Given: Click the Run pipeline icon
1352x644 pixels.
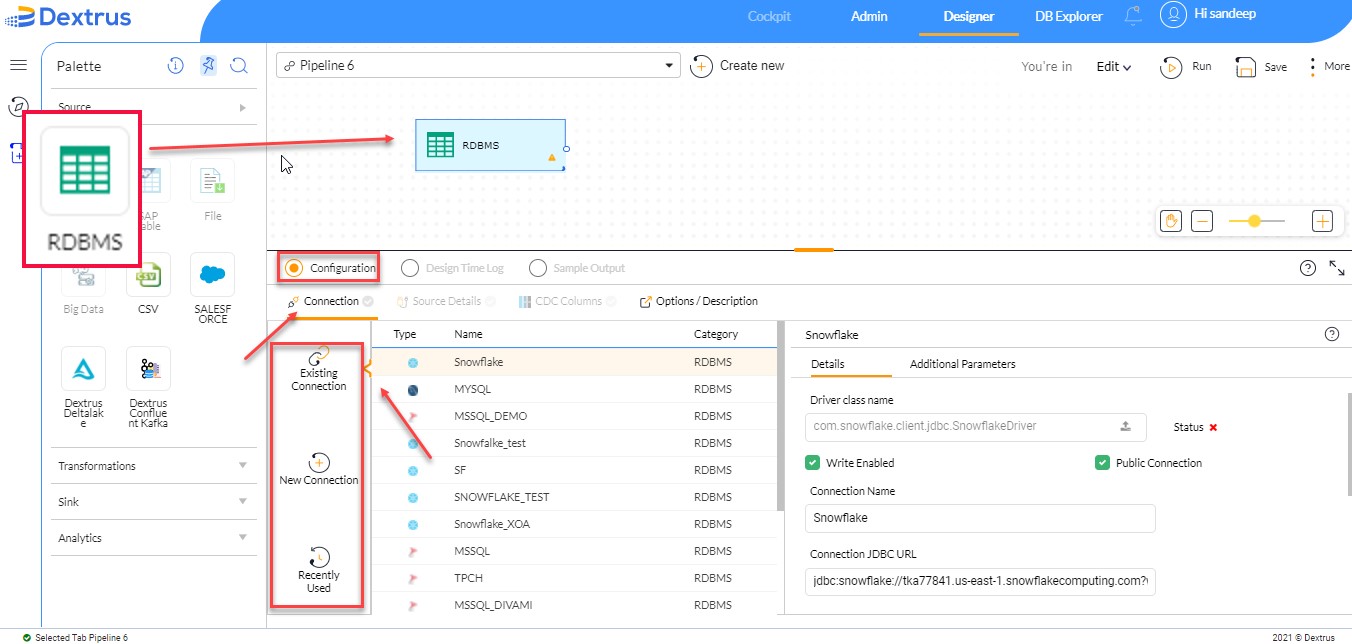Looking at the screenshot, I should (1170, 67).
